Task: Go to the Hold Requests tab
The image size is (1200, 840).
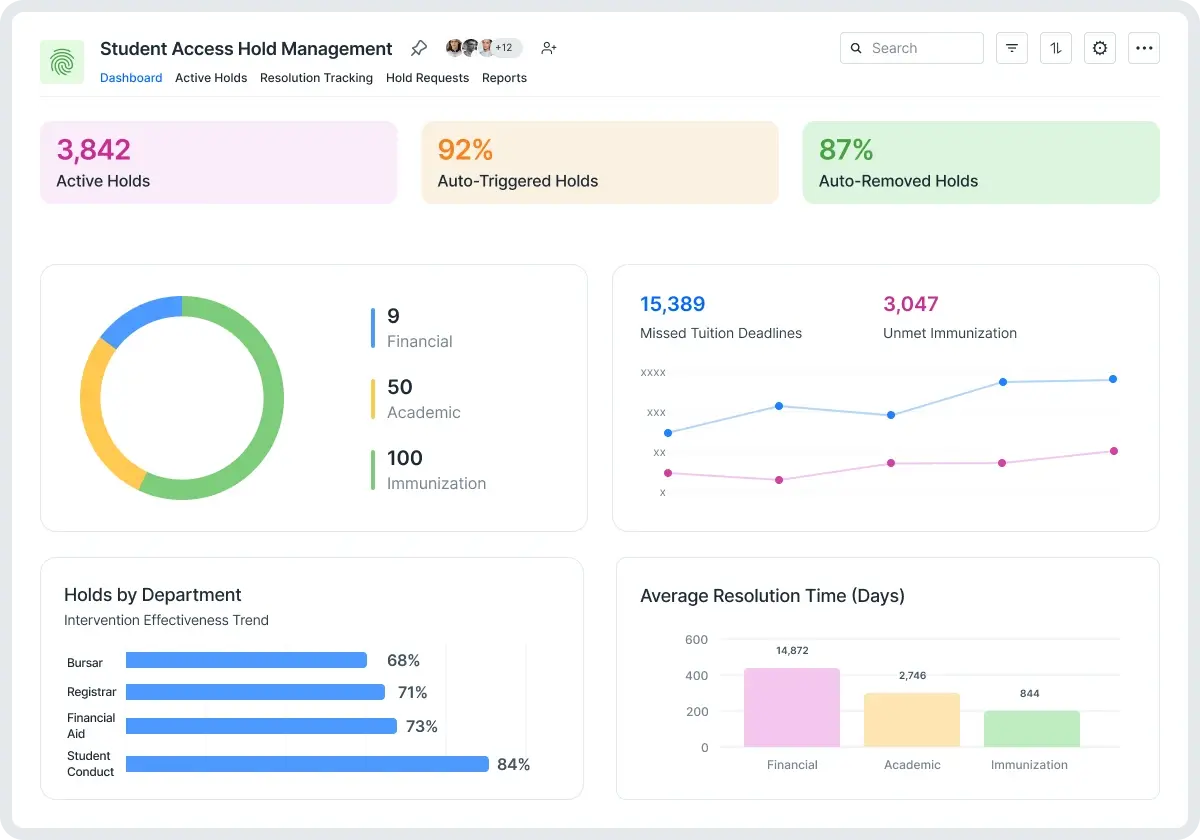Action: point(427,78)
